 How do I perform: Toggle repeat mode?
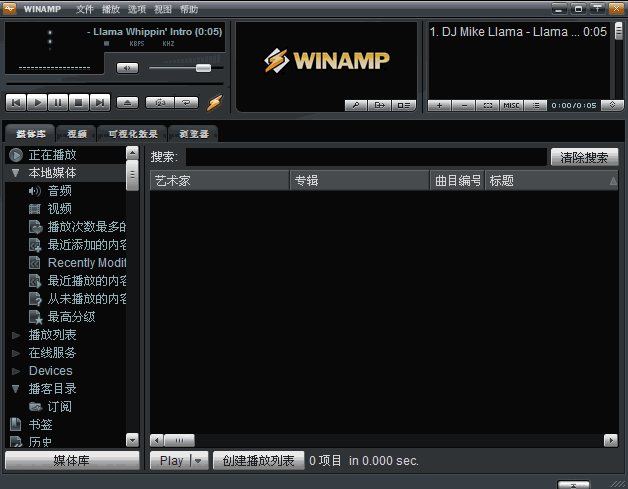pyautogui.click(x=186, y=103)
